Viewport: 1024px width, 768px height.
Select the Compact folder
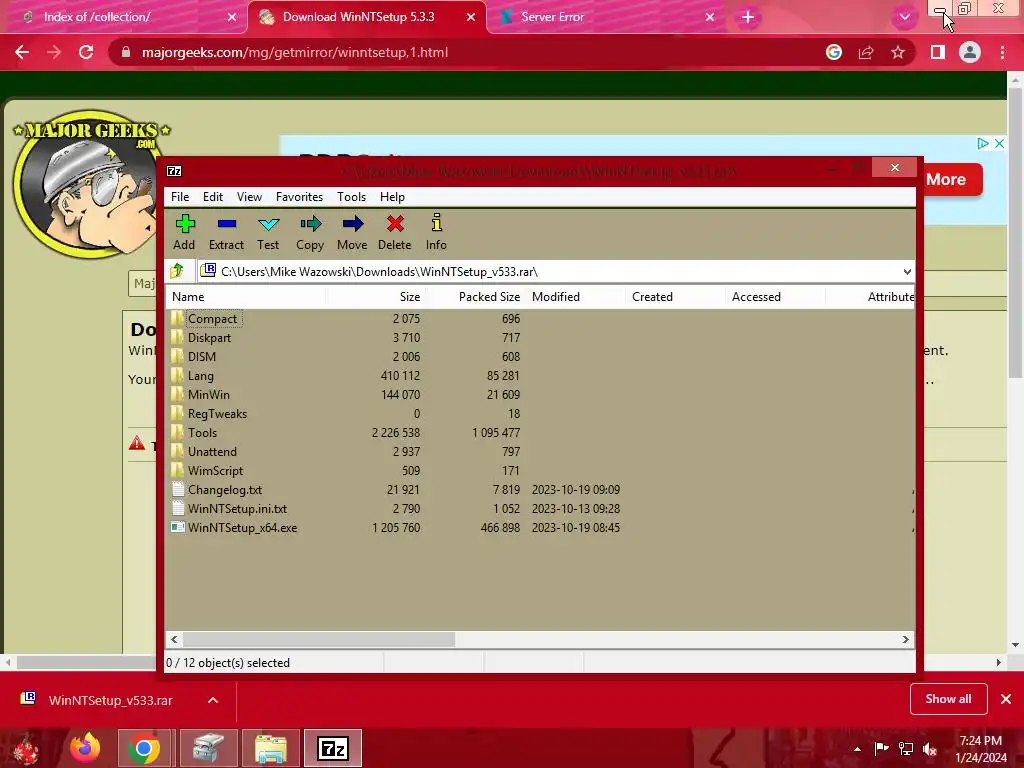pos(213,319)
